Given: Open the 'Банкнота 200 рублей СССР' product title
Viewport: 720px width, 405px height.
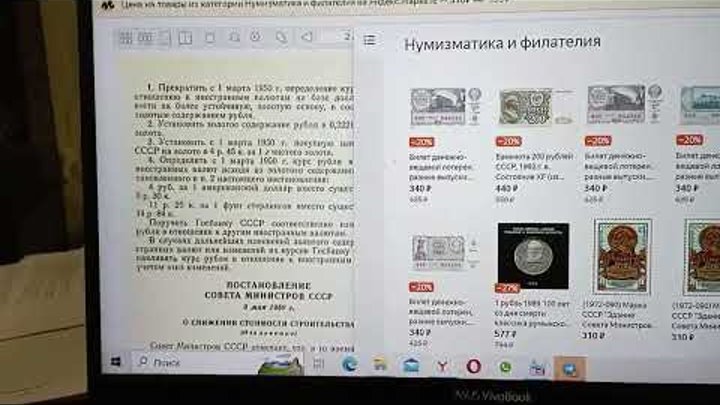Looking at the screenshot, I should coord(534,166).
